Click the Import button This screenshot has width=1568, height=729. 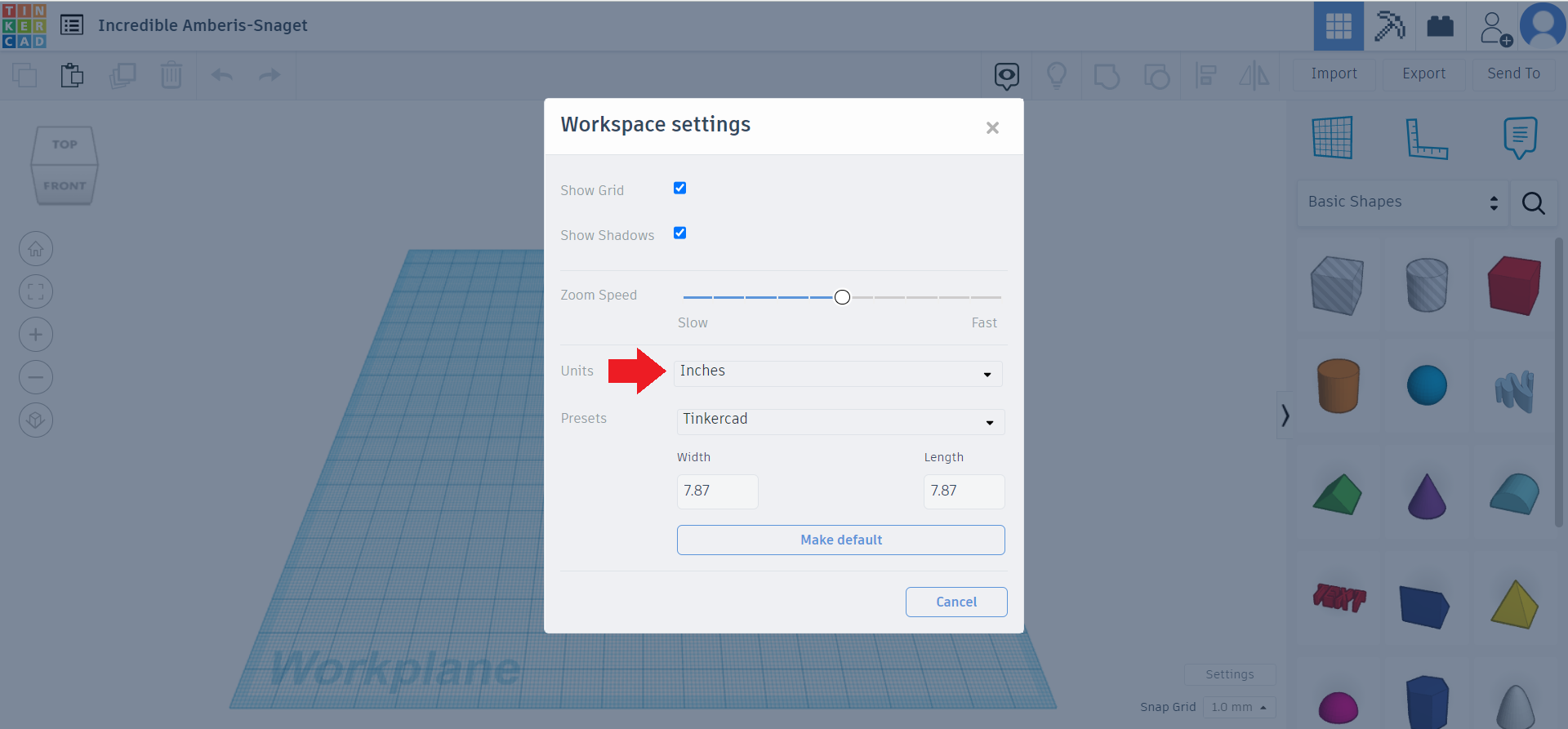click(1334, 73)
